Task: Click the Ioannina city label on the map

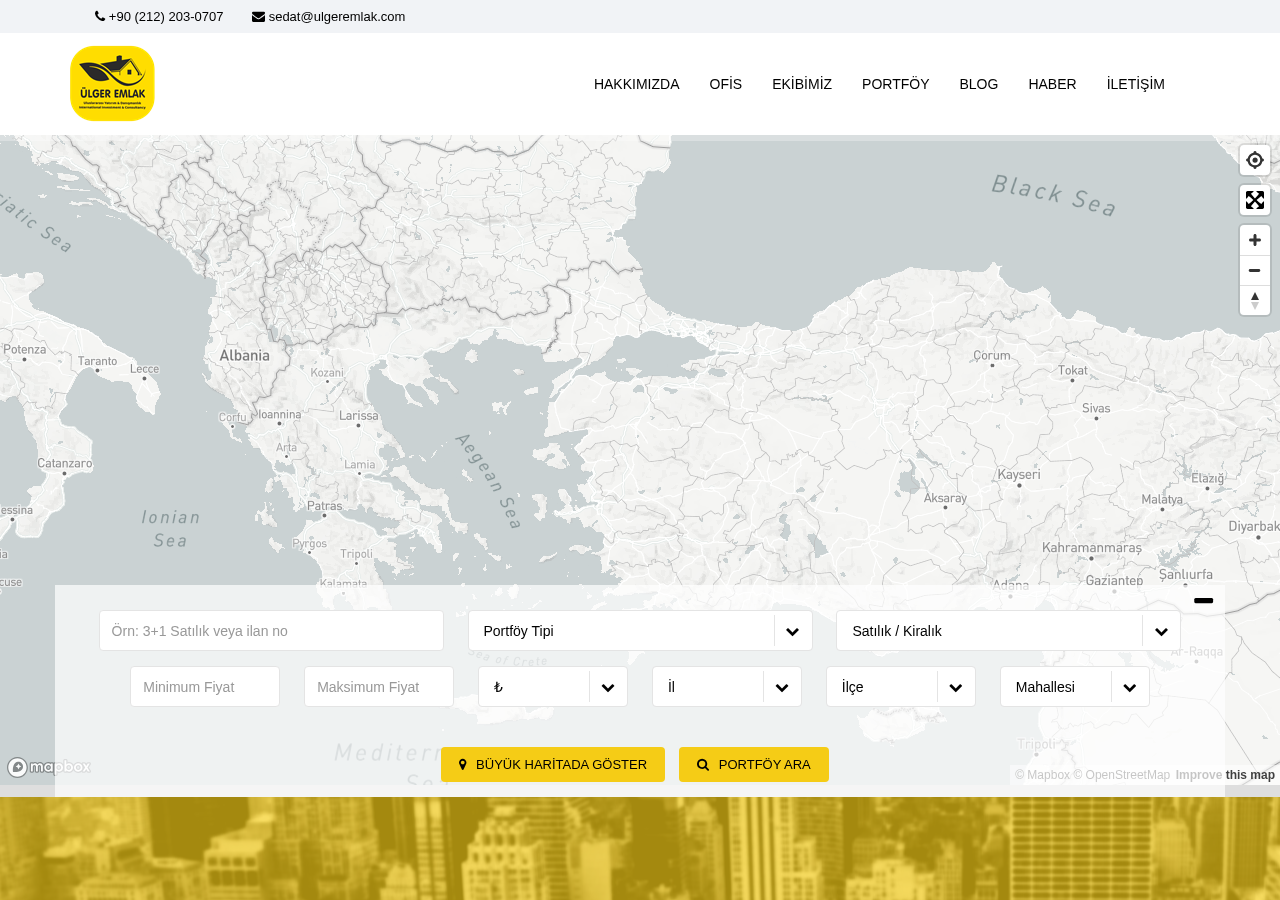Action: click(279, 414)
